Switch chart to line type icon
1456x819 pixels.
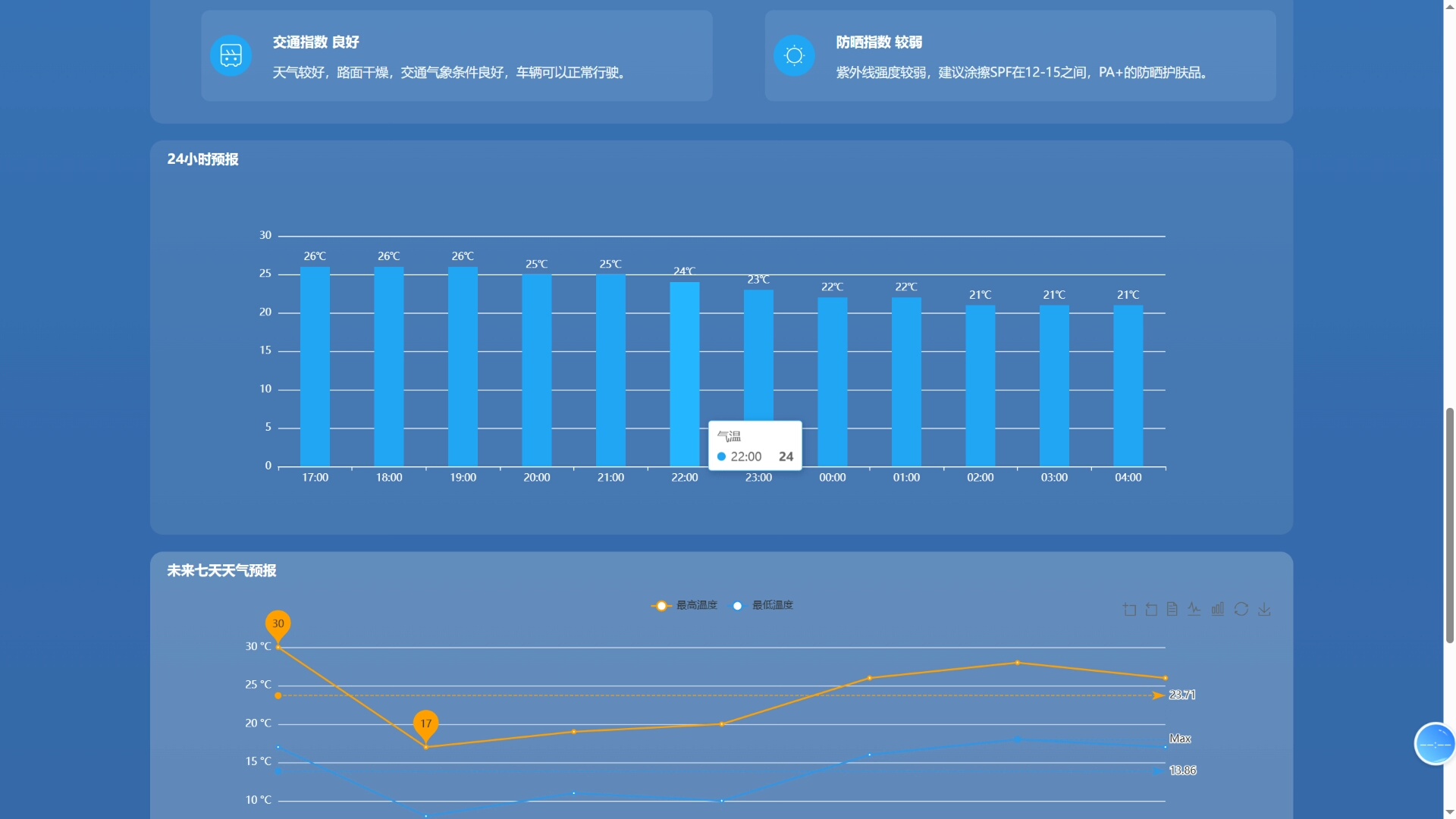[1194, 610]
